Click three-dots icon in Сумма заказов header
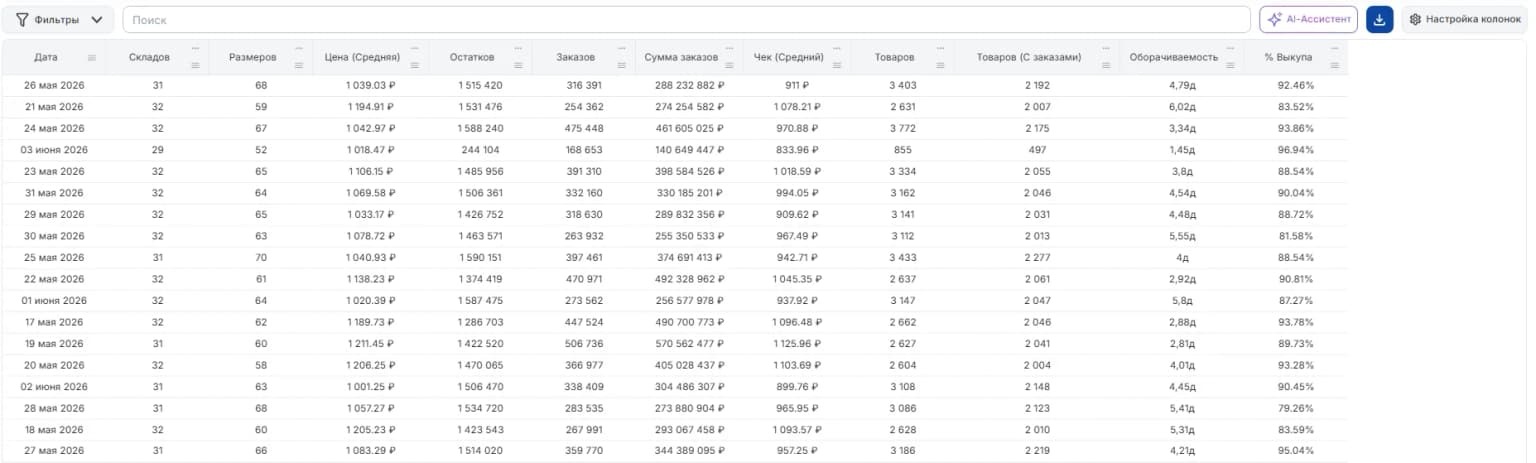This screenshot has width=1536, height=463. pyautogui.click(x=731, y=48)
